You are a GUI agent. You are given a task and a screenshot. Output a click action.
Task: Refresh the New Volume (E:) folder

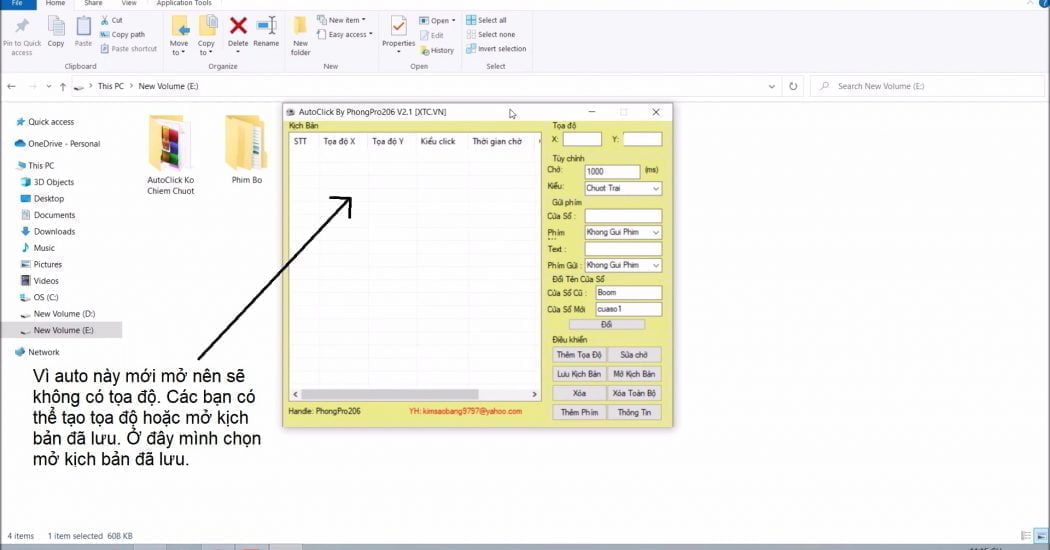pos(793,86)
